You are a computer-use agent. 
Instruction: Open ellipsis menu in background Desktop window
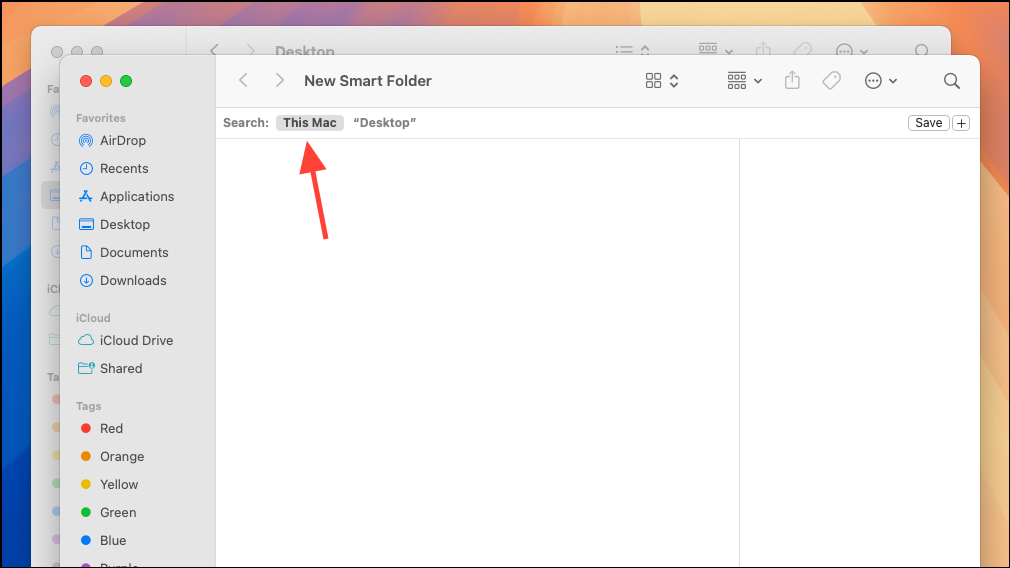[x=852, y=50]
